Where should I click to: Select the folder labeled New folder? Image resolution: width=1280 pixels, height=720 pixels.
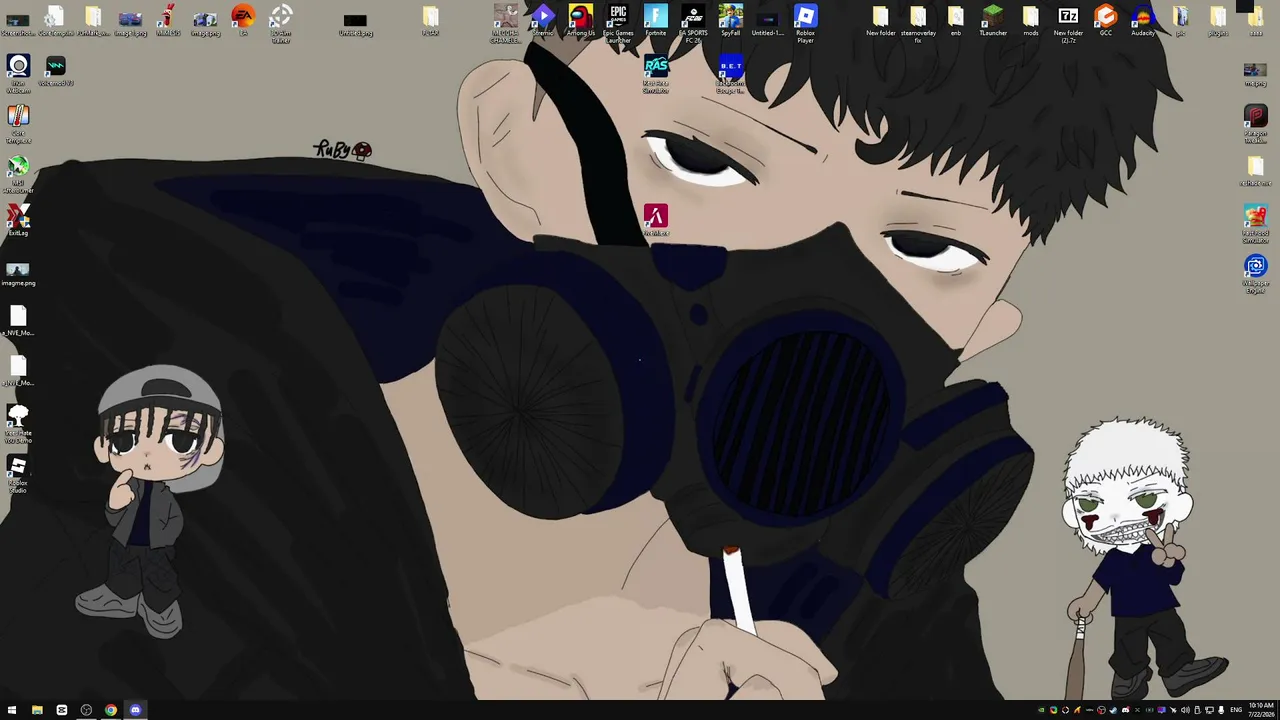pos(880,20)
